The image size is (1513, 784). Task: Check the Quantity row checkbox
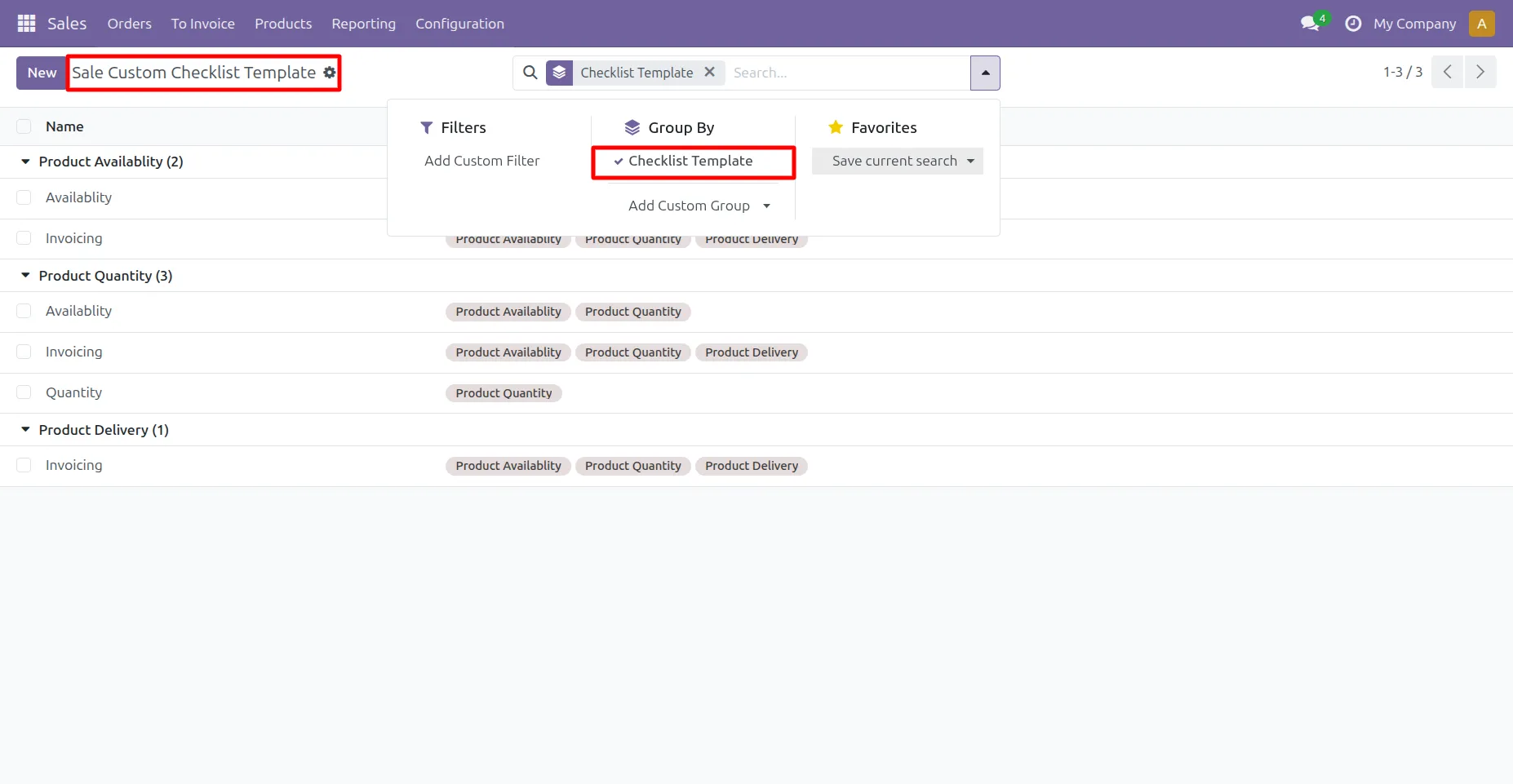point(24,392)
